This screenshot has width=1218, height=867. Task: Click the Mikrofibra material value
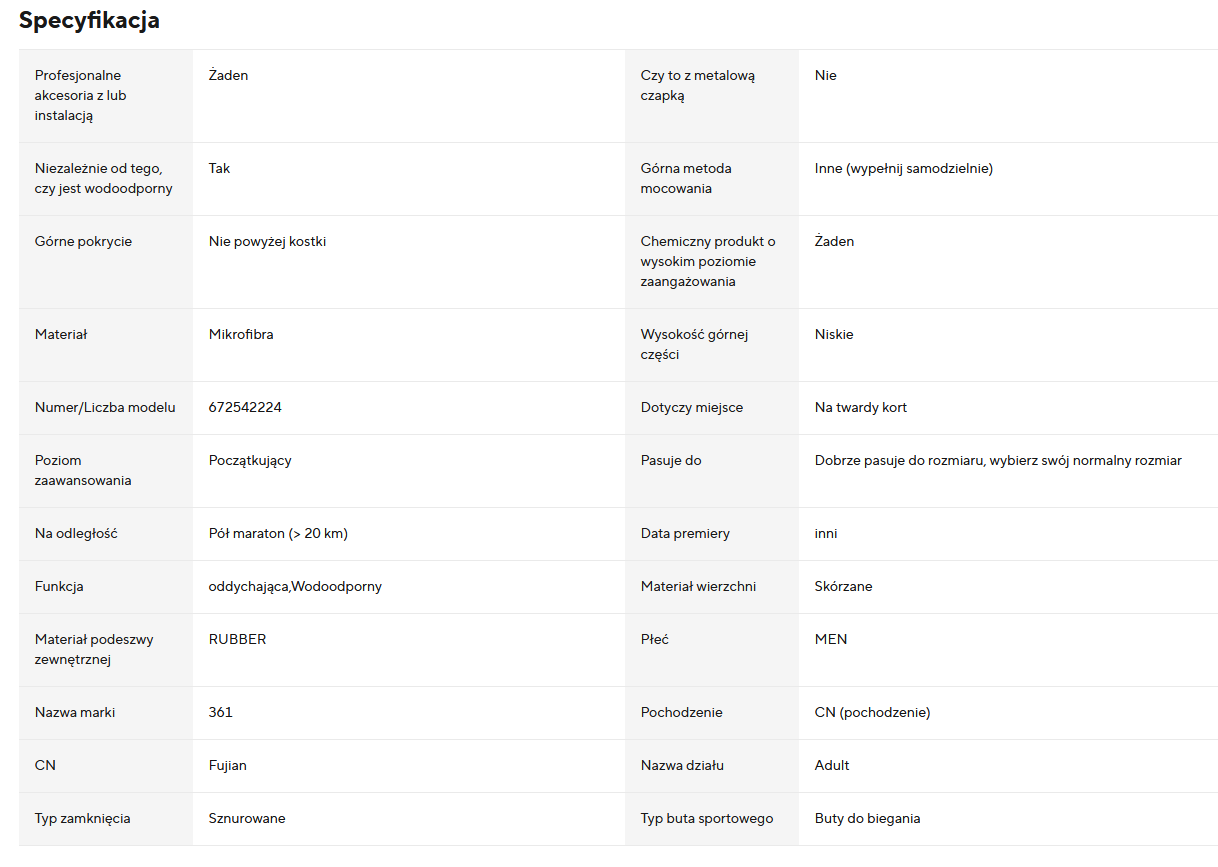click(x=241, y=334)
